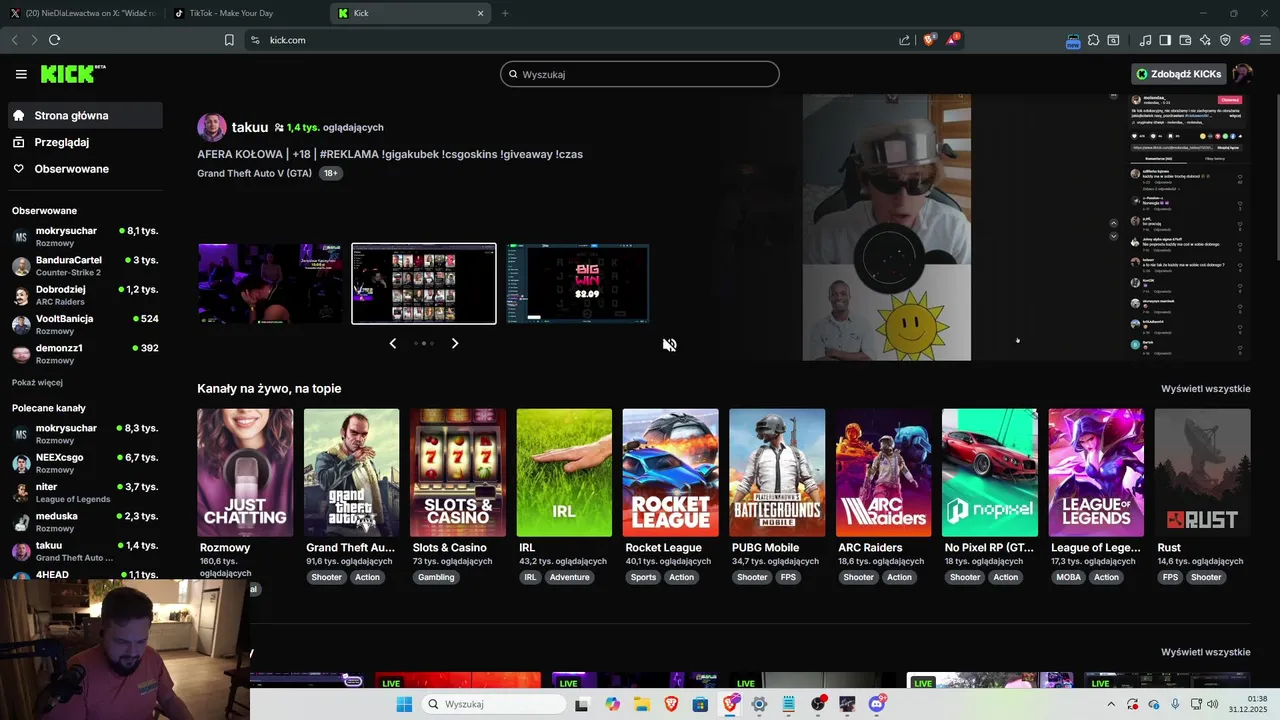Image resolution: width=1280 pixels, height=720 pixels.
Task: Open NEEXcsgo in recommended channels
Action: (x=85, y=463)
